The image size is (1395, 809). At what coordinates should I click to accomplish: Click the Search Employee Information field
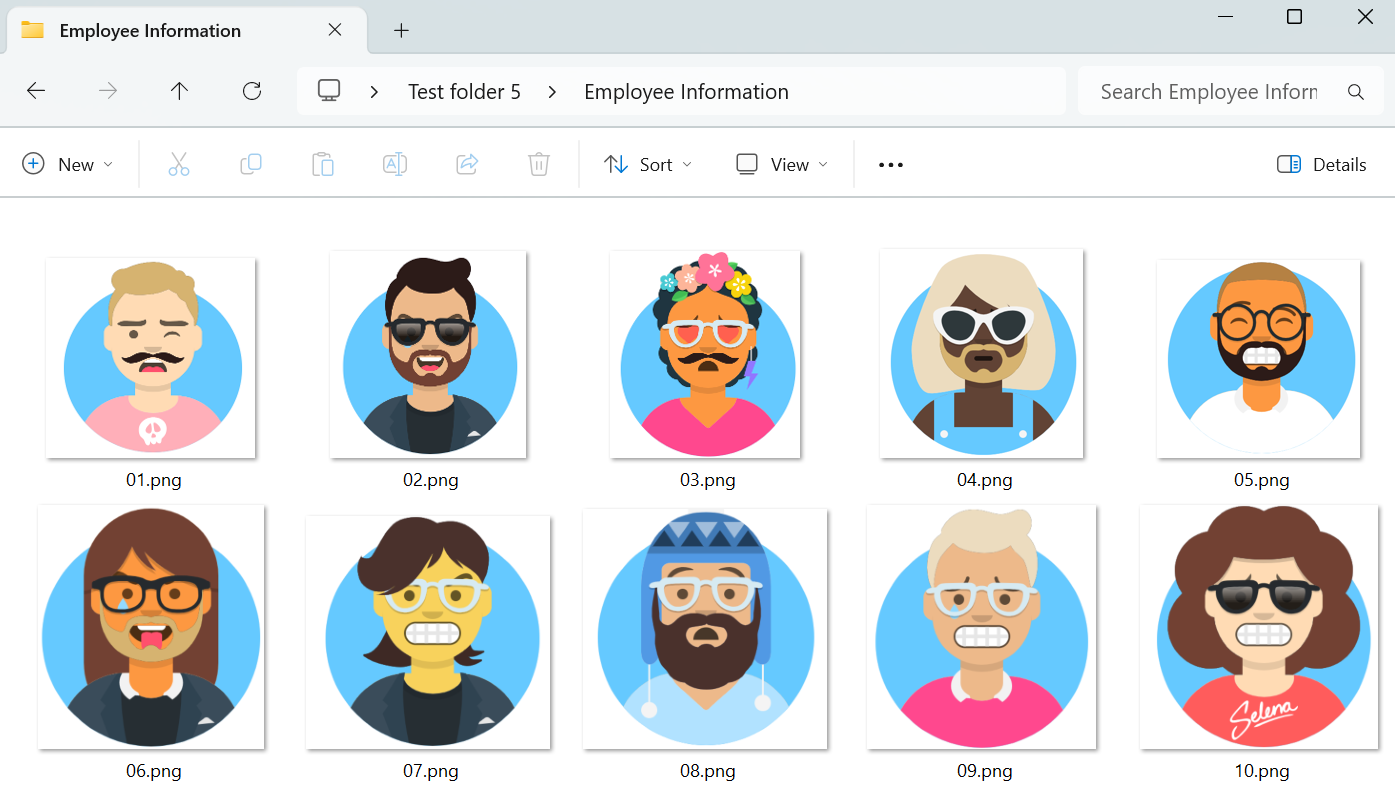tap(1208, 92)
